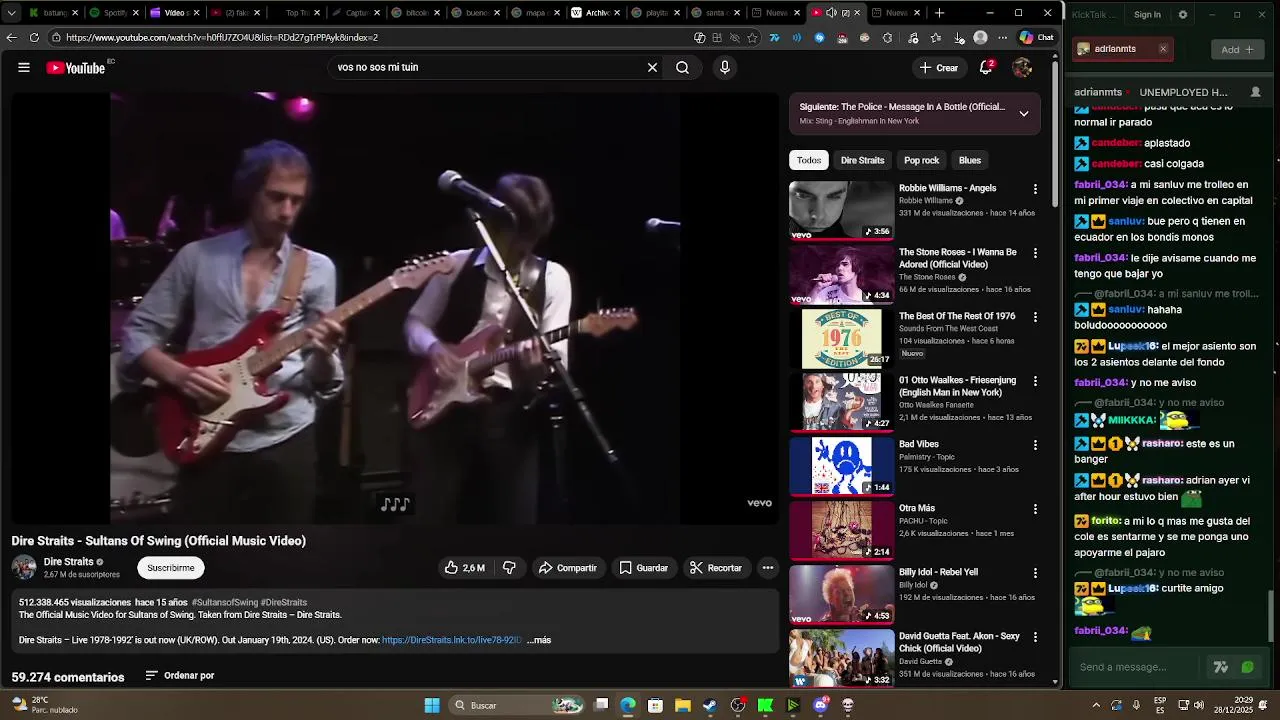Bookmark this page with the star icon

(752, 37)
